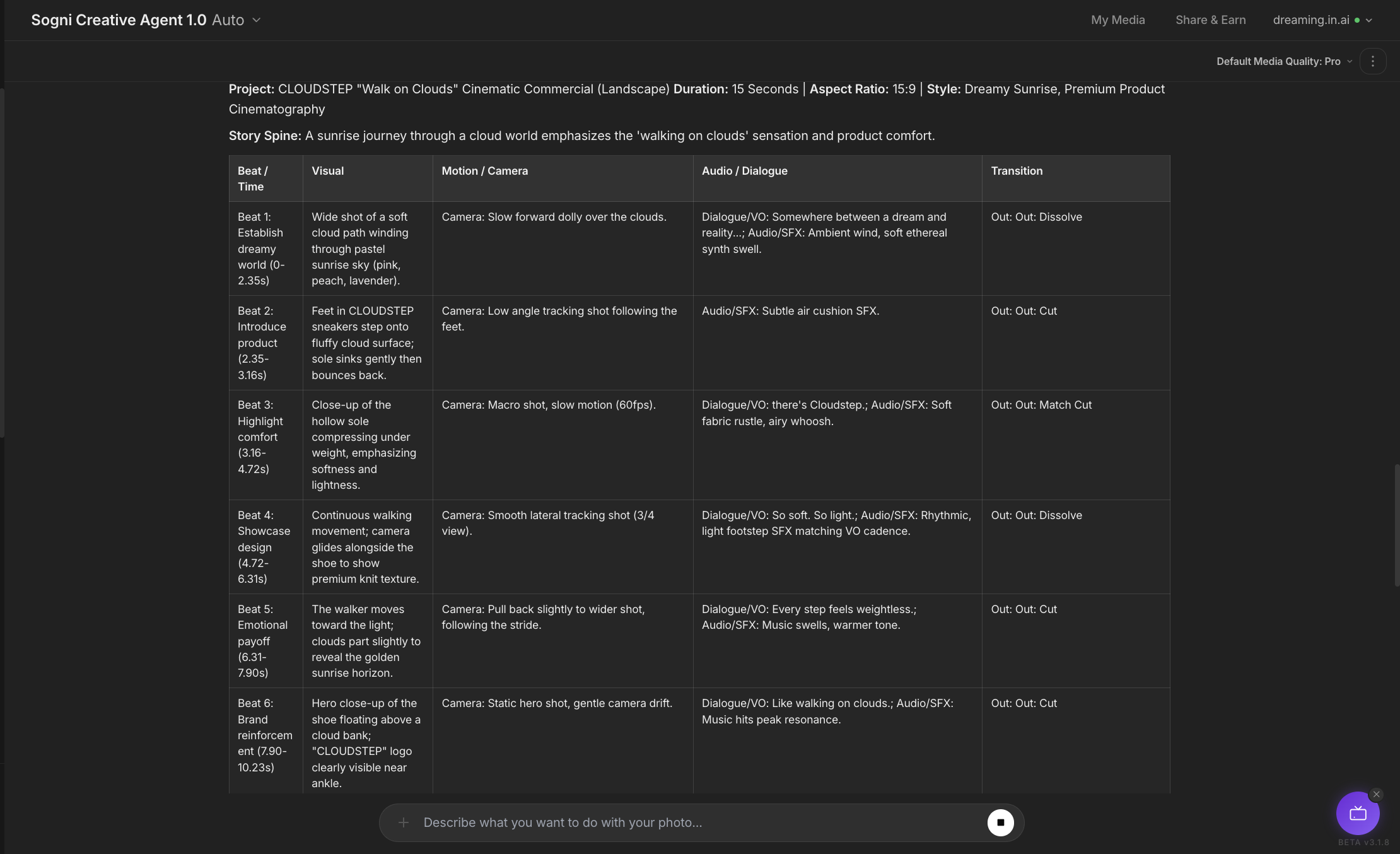Screen dimensions: 1400x854
Task: Click 'The walker moves toward the light' cell
Action: (368, 641)
